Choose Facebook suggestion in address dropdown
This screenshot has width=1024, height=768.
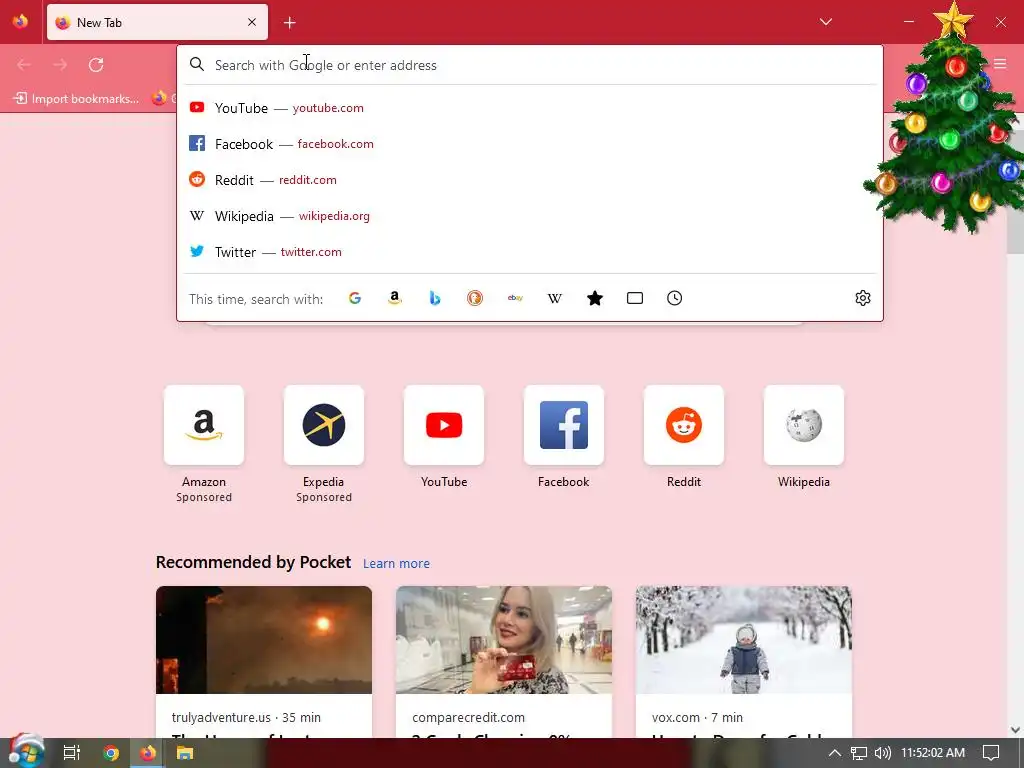click(x=529, y=144)
